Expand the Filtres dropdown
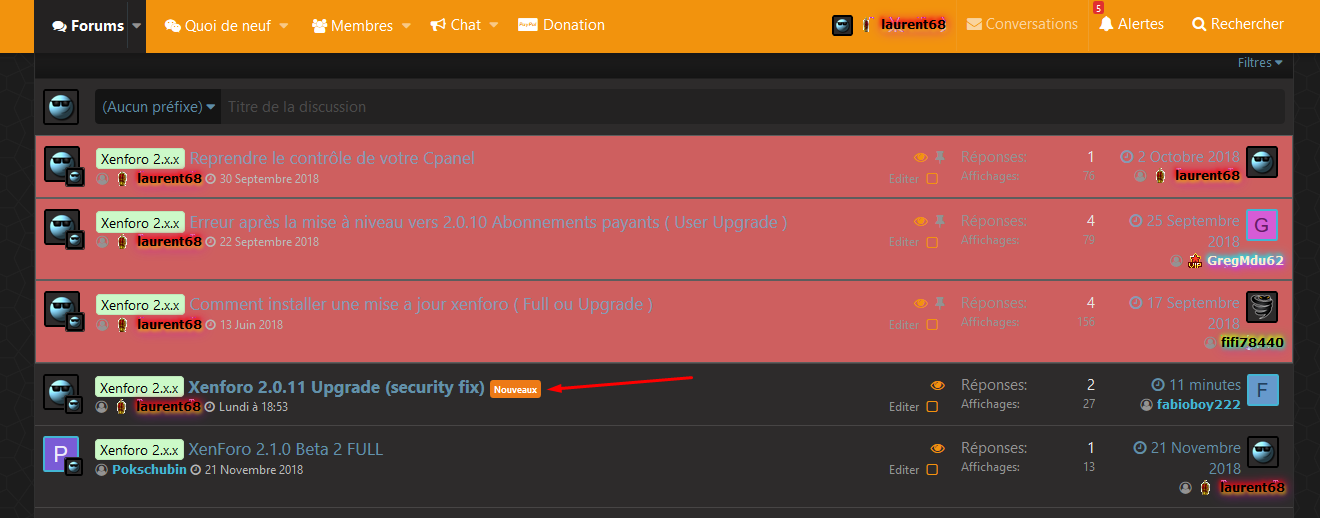Image resolution: width=1320 pixels, height=518 pixels. click(1260, 63)
